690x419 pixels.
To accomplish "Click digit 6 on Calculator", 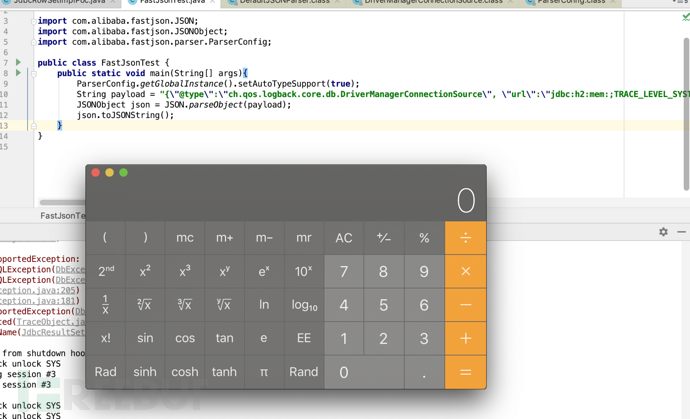I will 424,305.
